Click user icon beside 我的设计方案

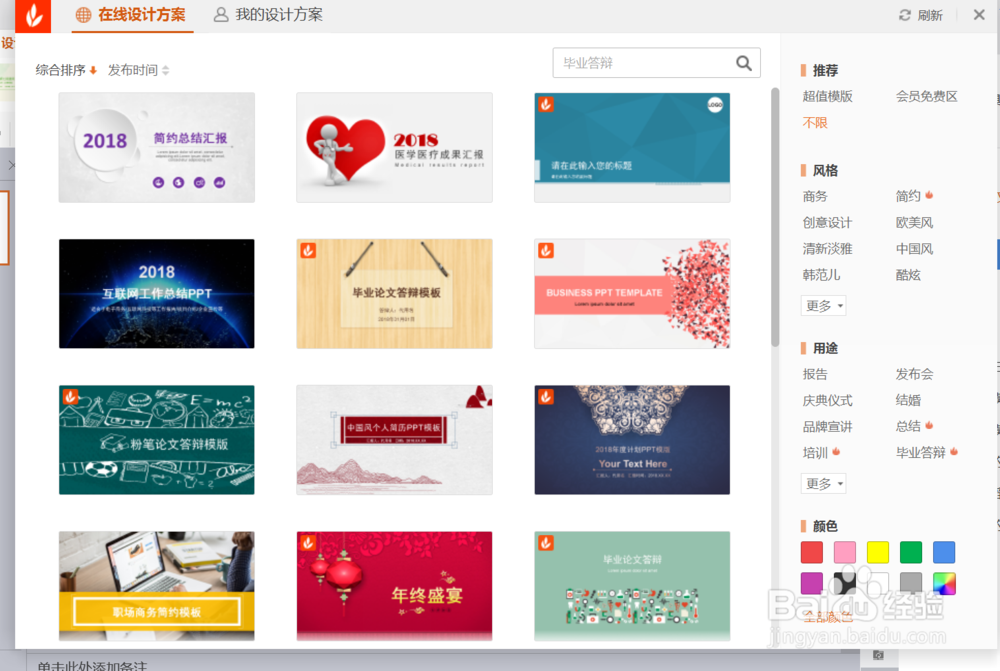click(x=221, y=15)
